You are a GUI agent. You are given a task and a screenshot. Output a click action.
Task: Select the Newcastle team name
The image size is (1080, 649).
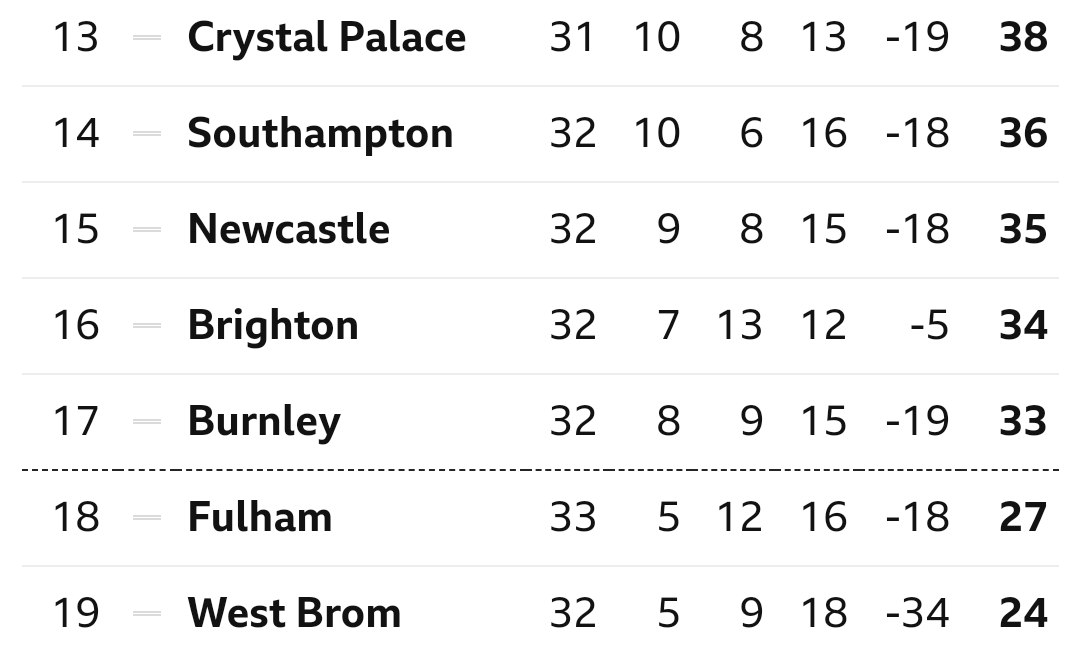pos(288,230)
